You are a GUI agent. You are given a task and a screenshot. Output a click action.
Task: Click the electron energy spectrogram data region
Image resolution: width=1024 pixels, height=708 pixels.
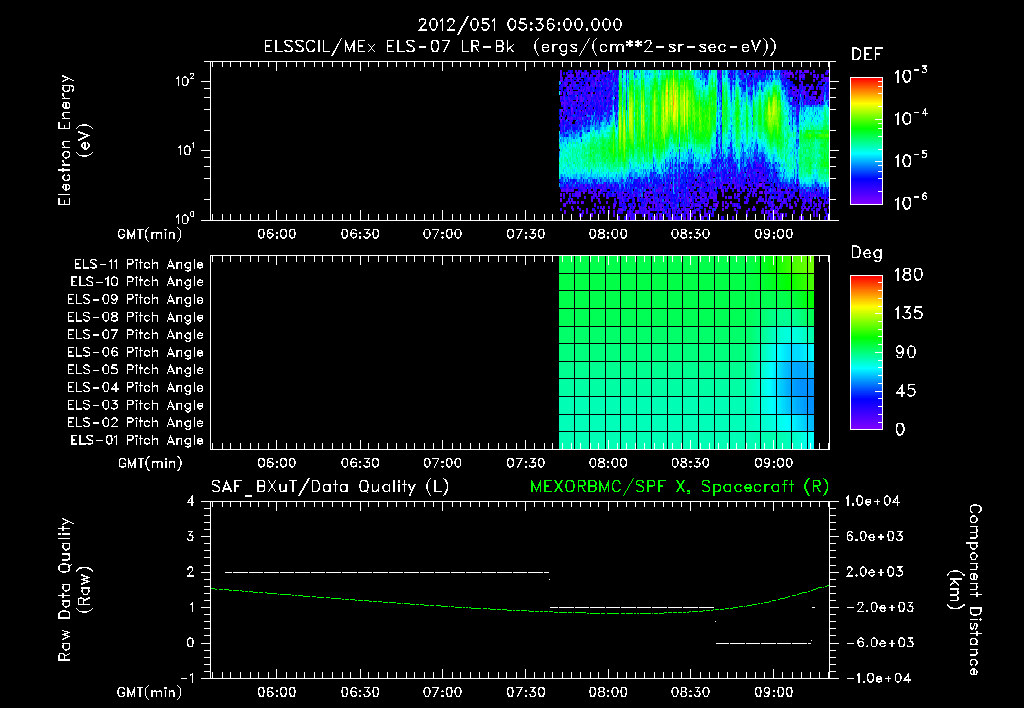pos(694,144)
